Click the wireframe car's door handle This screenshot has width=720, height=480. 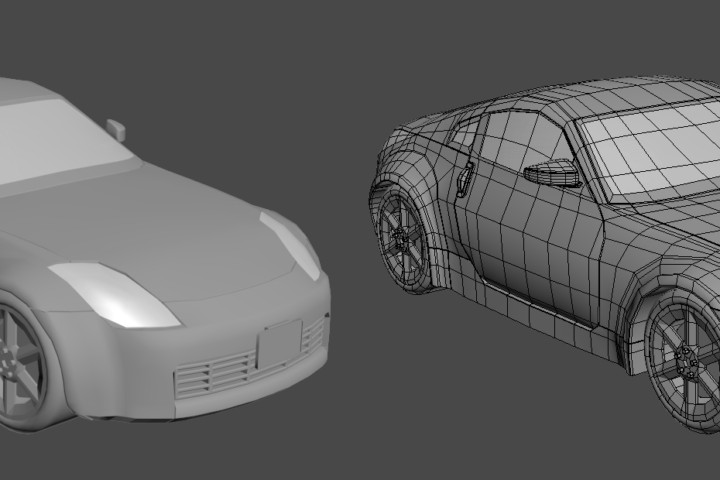(466, 178)
